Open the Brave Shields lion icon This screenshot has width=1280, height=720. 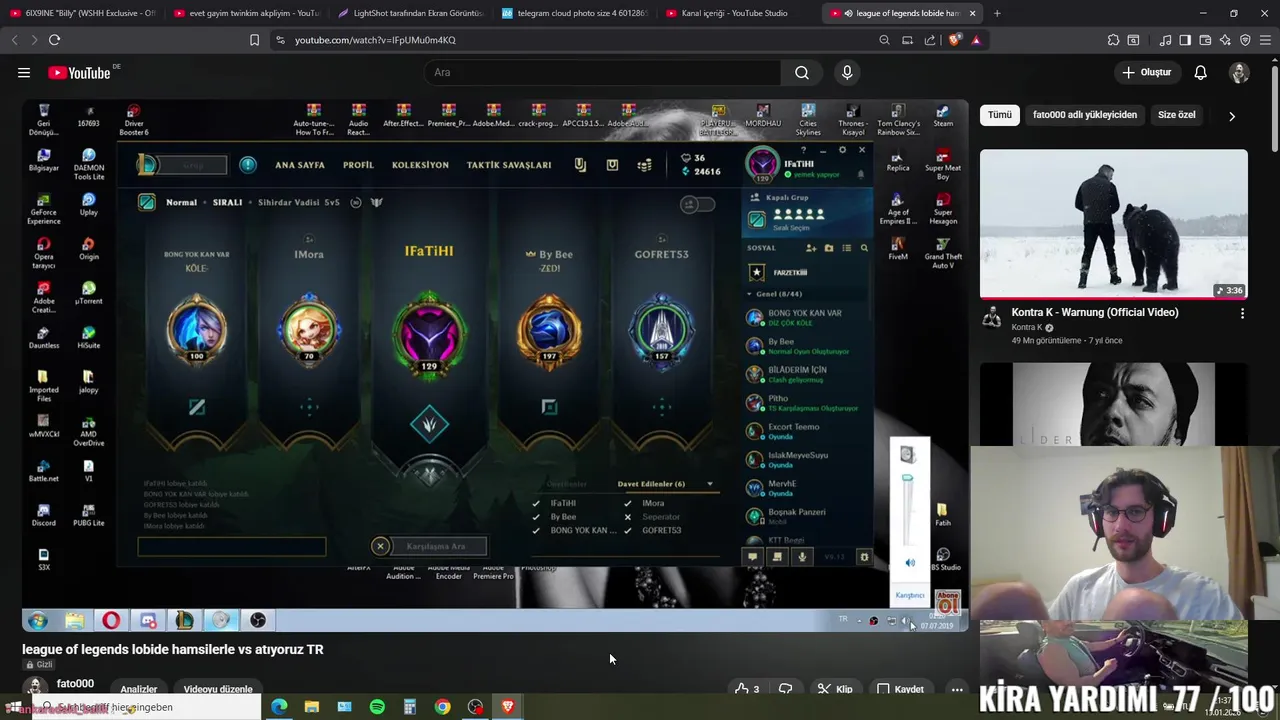coord(954,40)
